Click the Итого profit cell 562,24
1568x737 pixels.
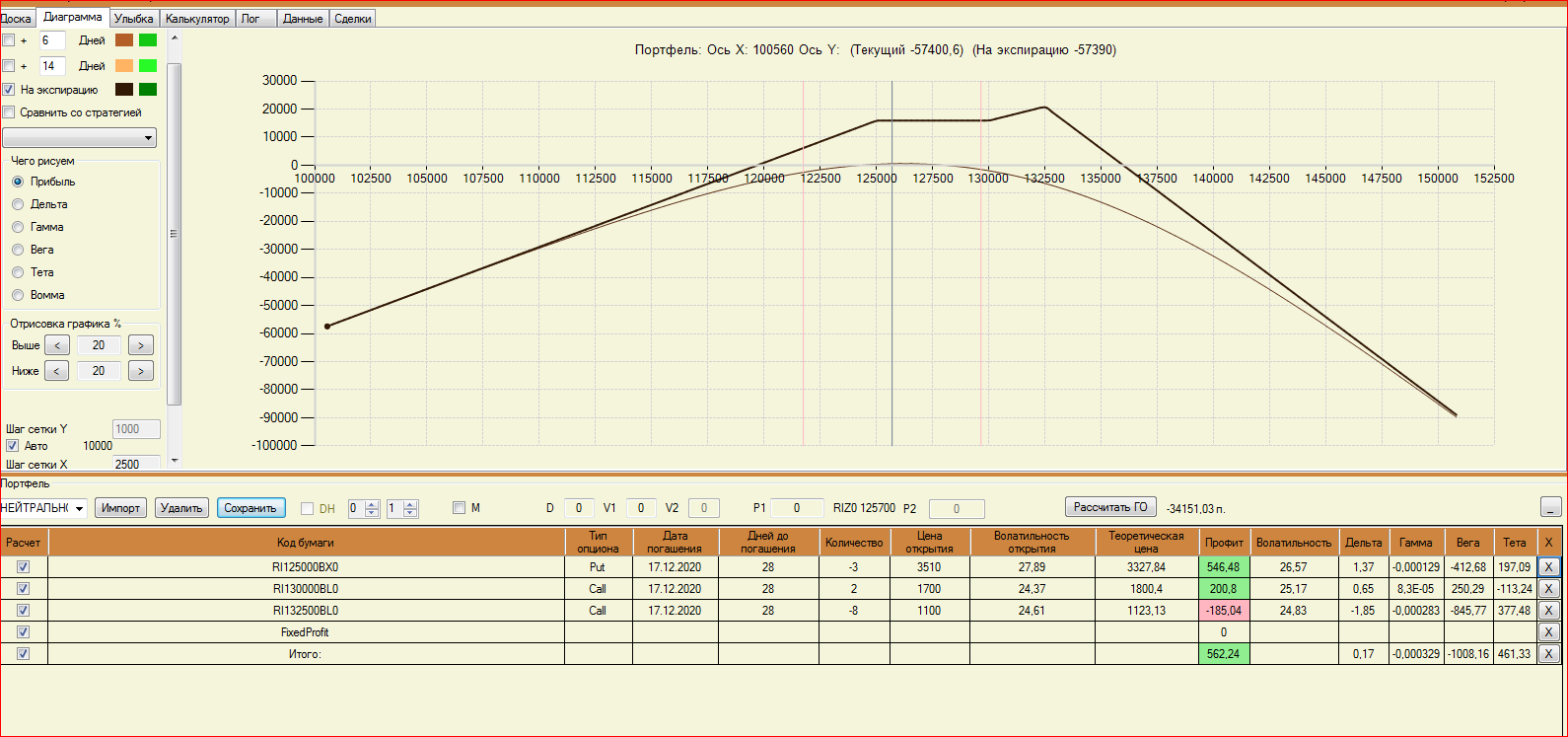coord(1224,654)
